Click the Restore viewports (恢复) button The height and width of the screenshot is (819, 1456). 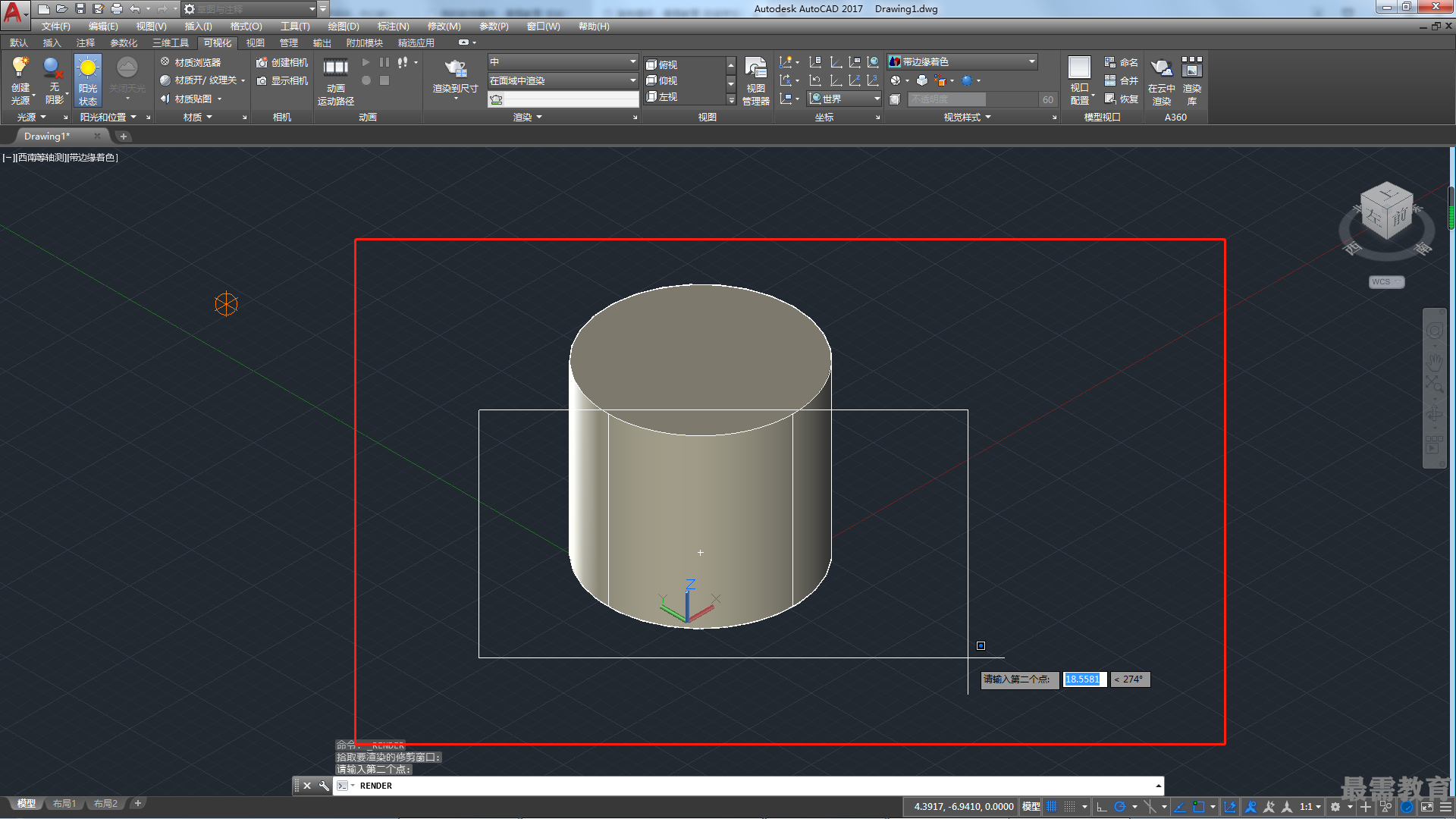[x=1121, y=99]
